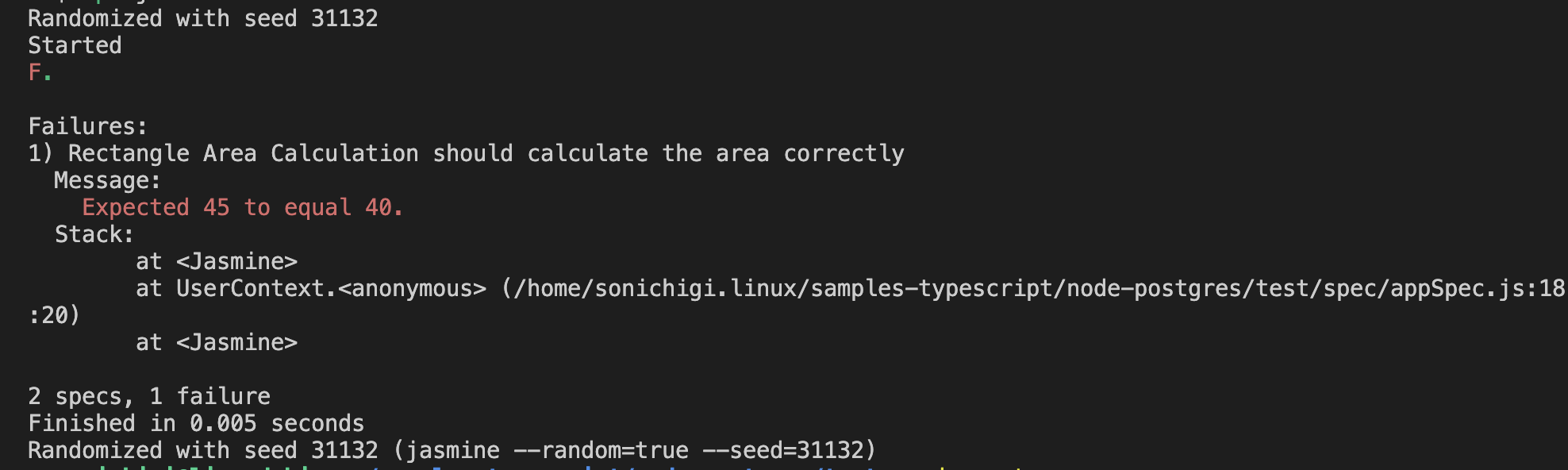Select seed number 31132 on the top line
1568x470 pixels.
(x=344, y=18)
